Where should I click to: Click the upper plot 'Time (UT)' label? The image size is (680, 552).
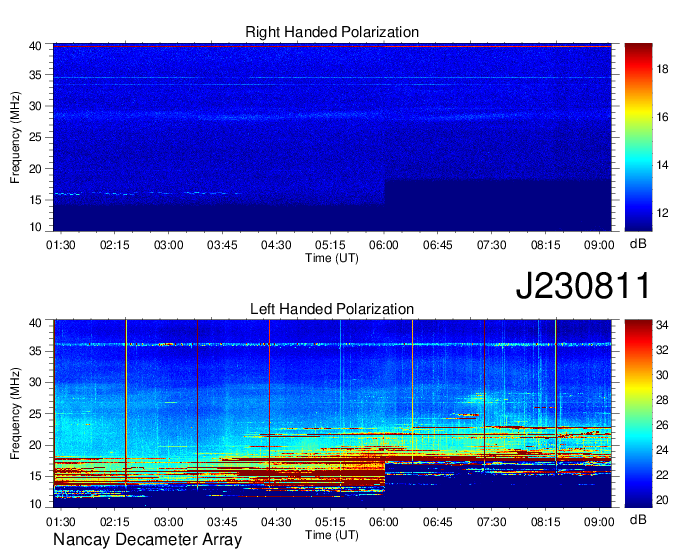[x=332, y=258]
